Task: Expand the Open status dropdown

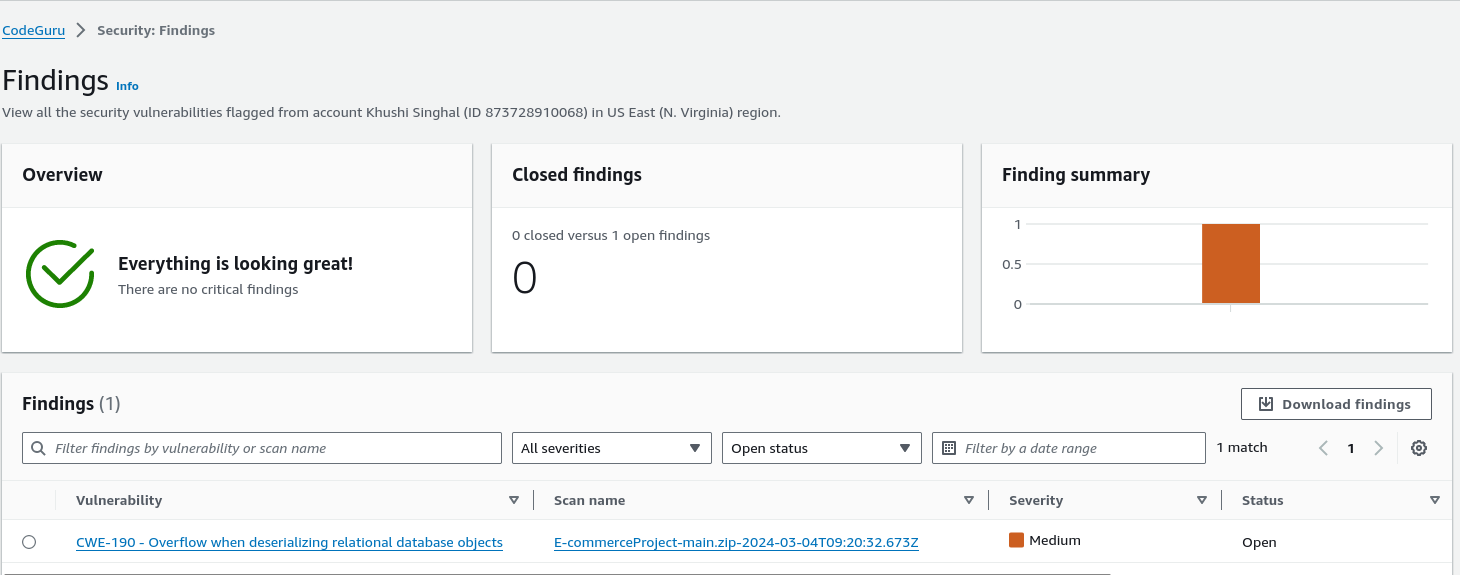Action: pos(821,448)
